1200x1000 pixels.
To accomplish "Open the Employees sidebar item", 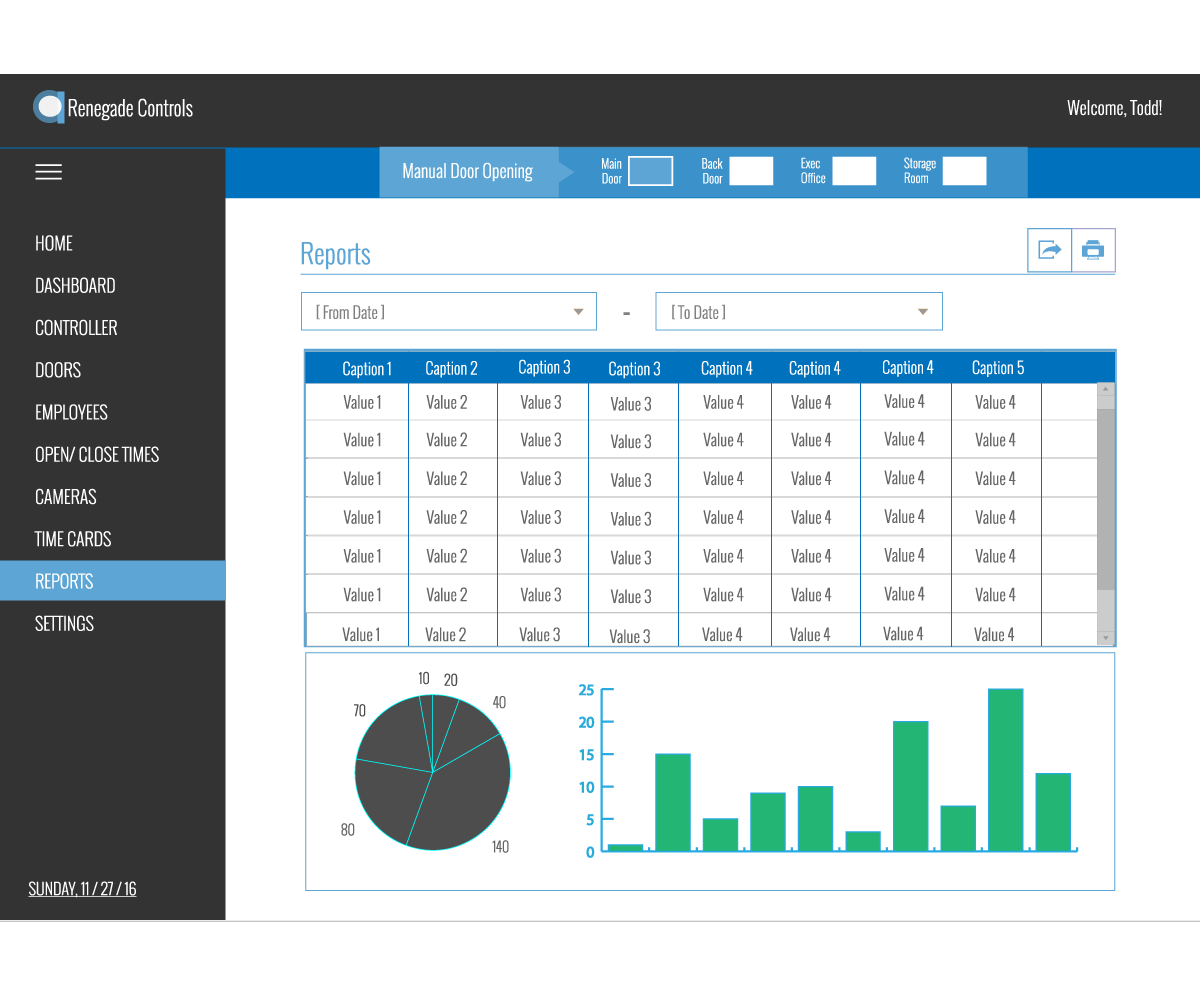I will (x=71, y=412).
